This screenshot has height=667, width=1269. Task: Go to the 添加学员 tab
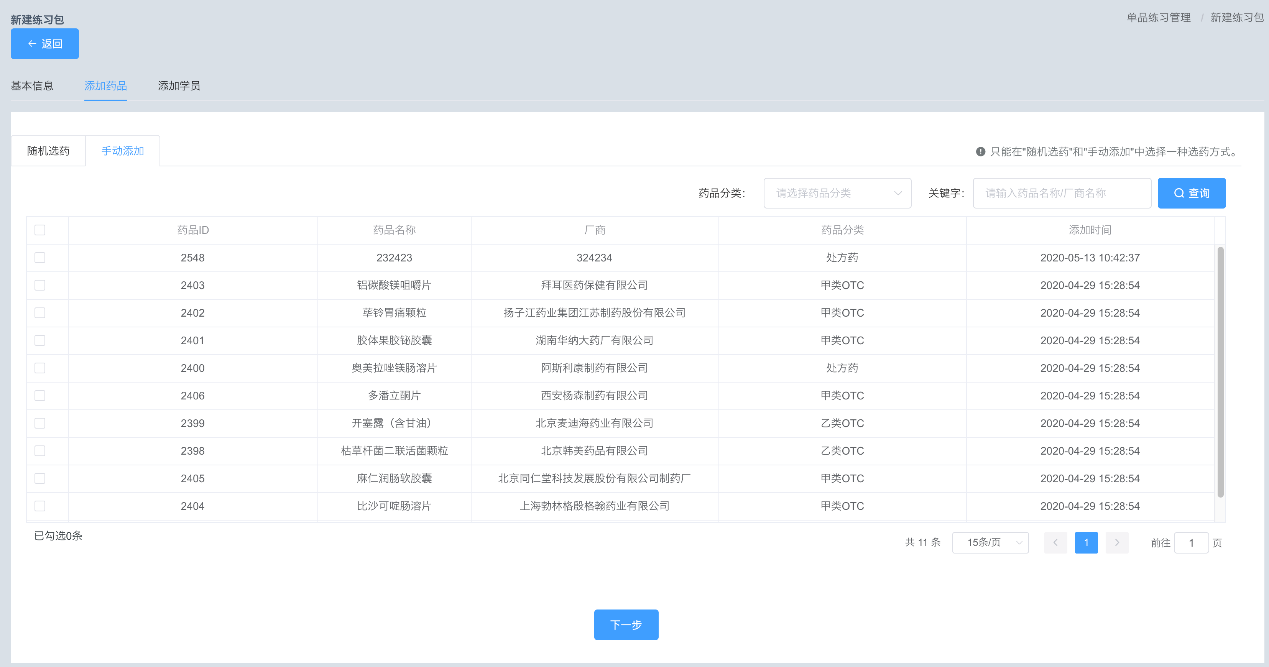[179, 86]
